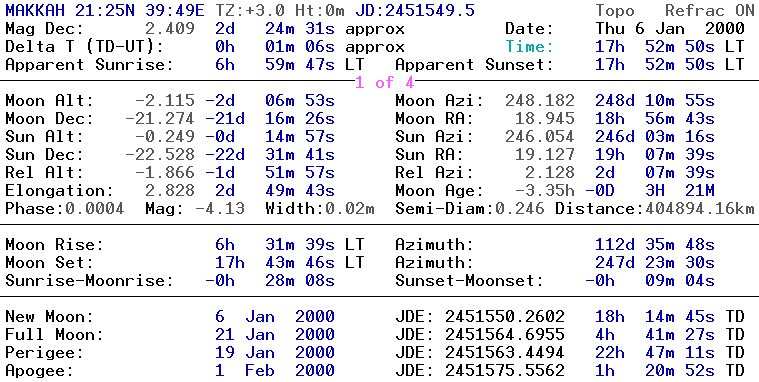This screenshot has height=382, width=759.
Task: Select the moonset azimuth 247d 23m 30s
Action: (x=654, y=262)
